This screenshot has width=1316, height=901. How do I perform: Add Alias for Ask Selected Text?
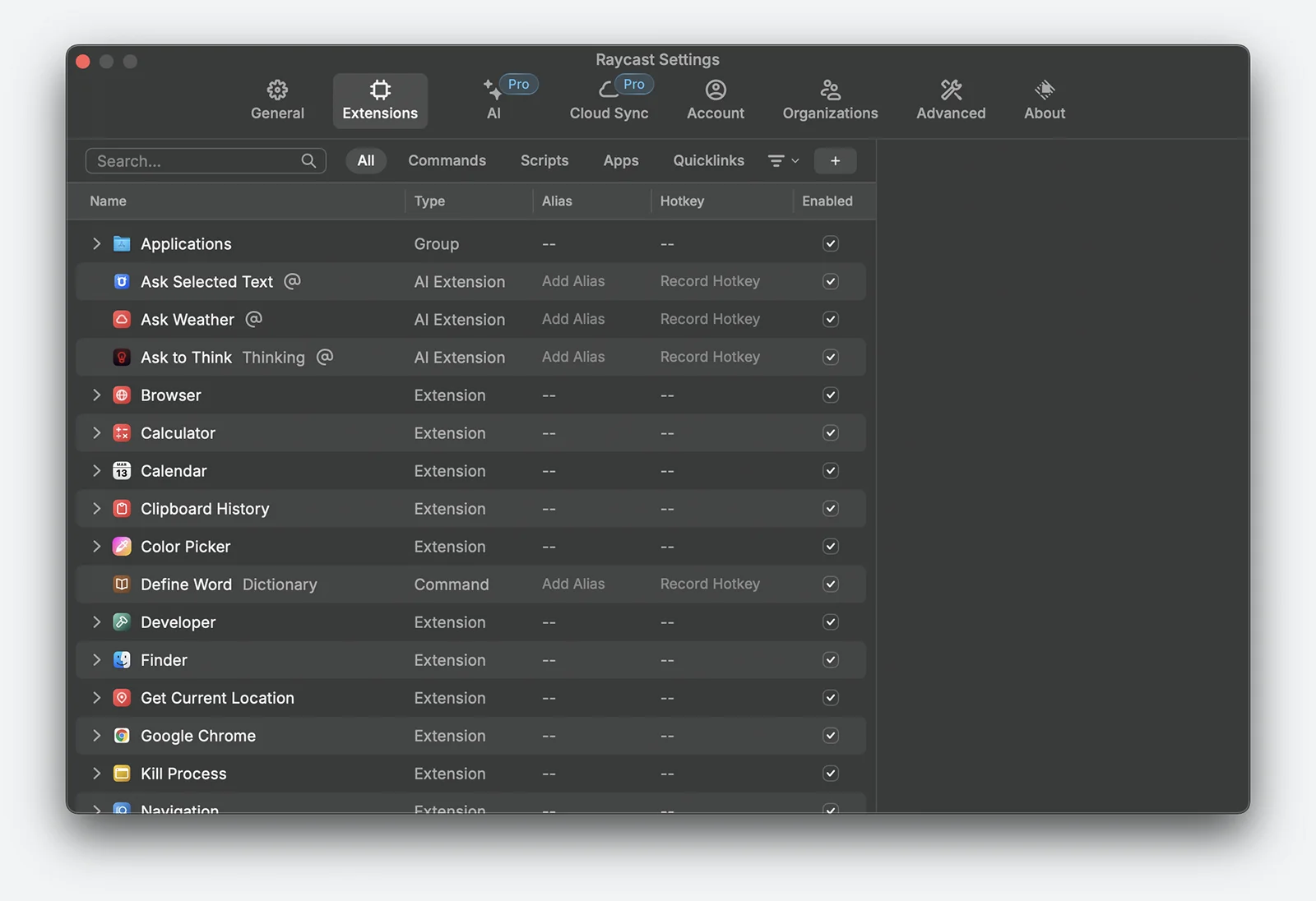click(x=573, y=281)
